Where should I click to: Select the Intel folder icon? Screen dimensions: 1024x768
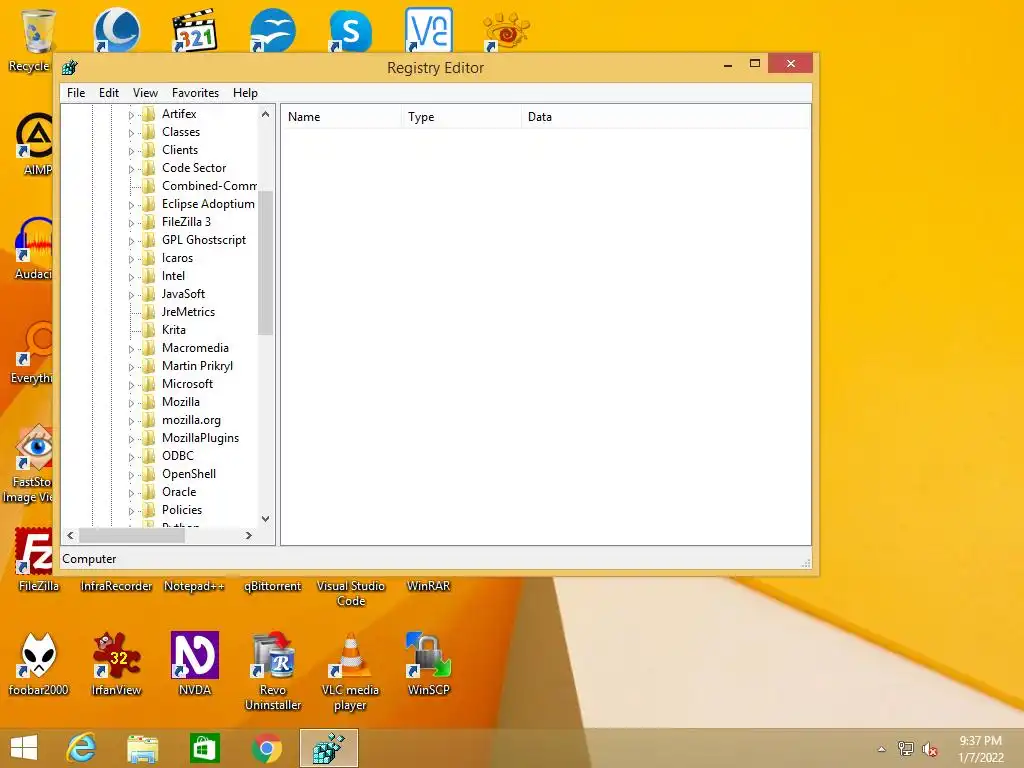149,276
